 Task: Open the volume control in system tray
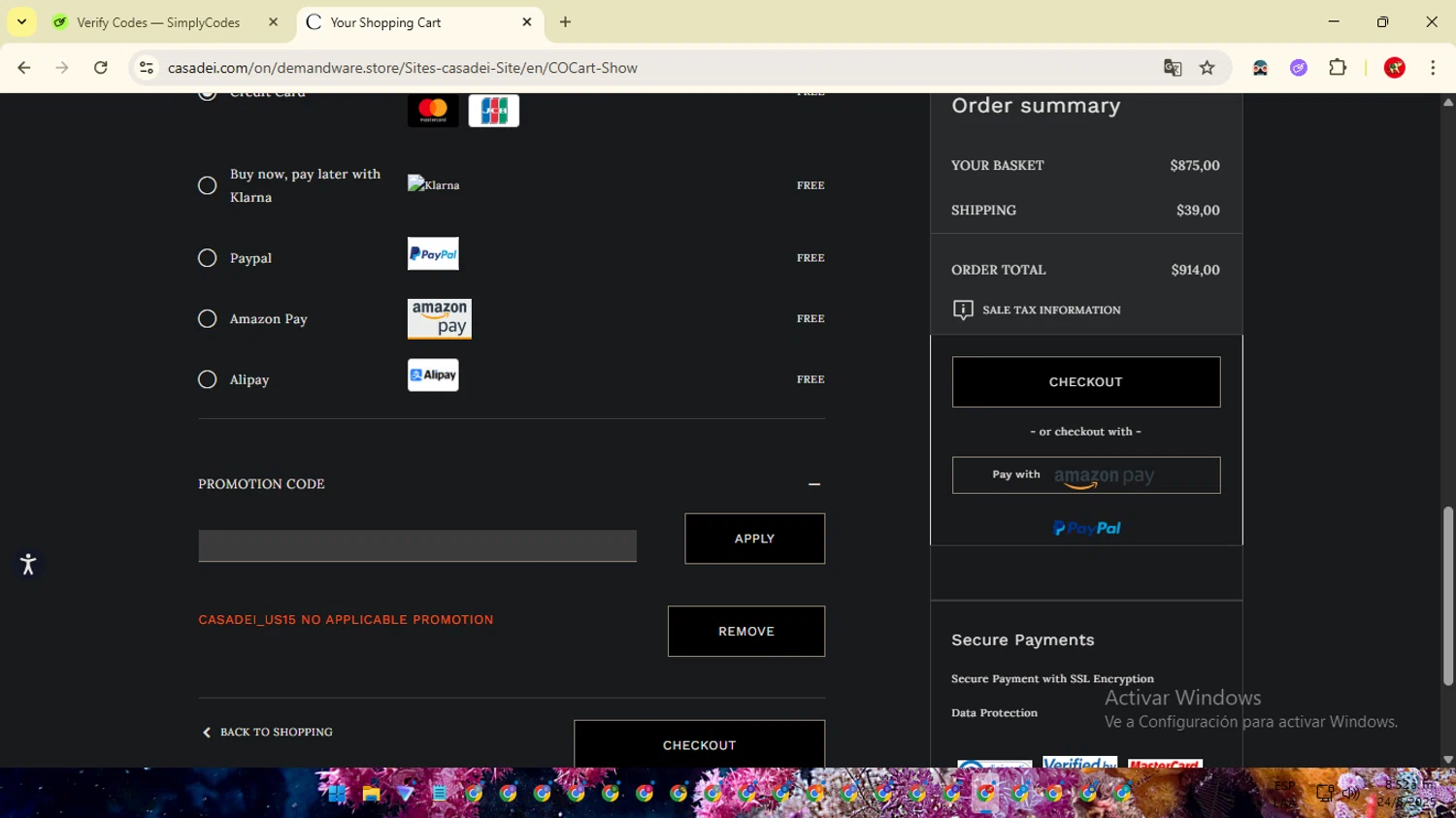point(1350,793)
